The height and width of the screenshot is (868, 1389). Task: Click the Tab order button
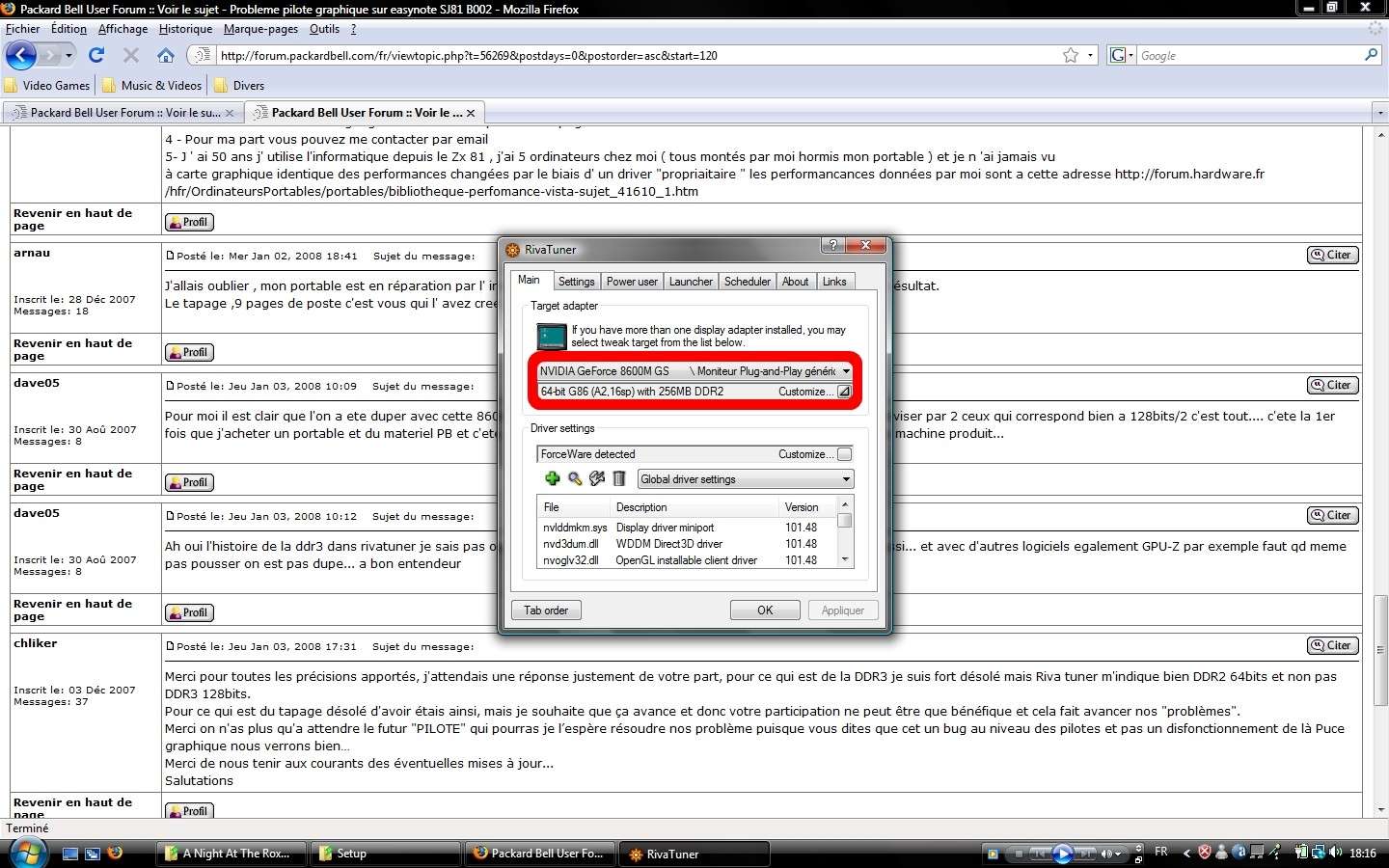[546, 610]
